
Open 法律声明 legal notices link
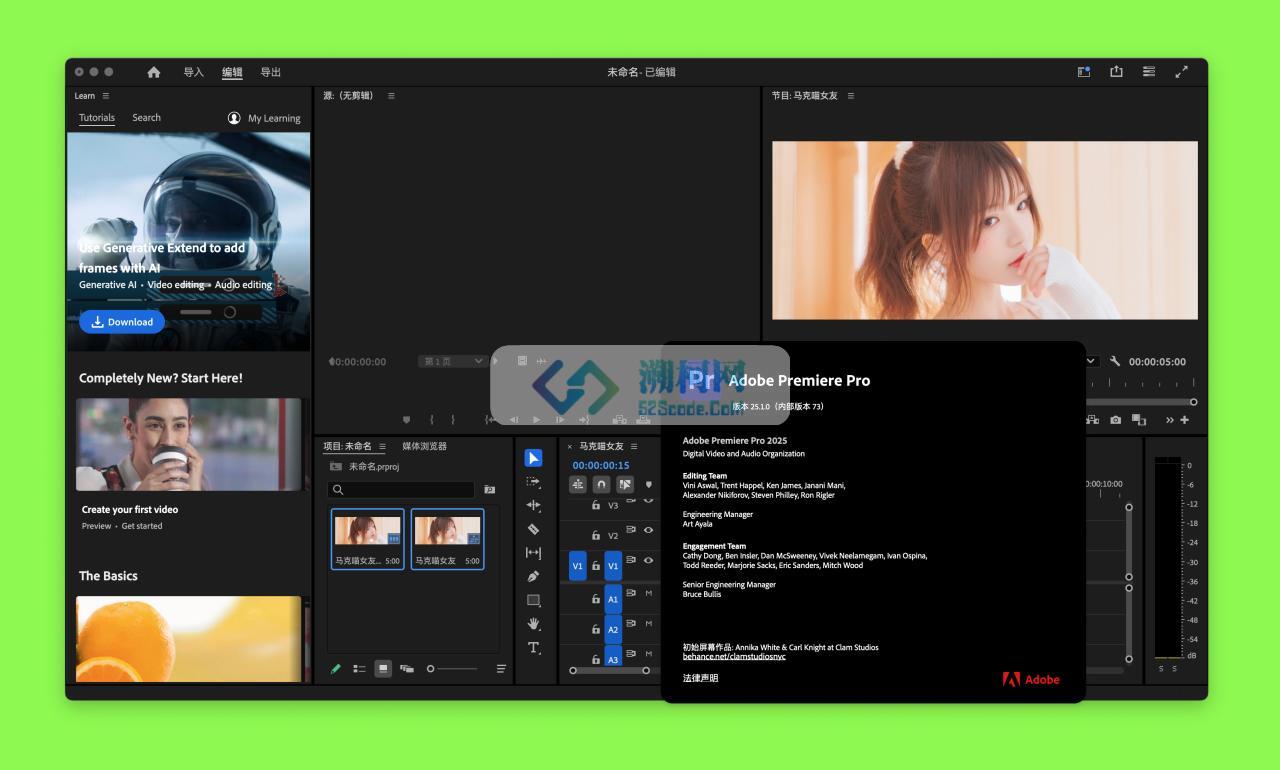tap(700, 679)
